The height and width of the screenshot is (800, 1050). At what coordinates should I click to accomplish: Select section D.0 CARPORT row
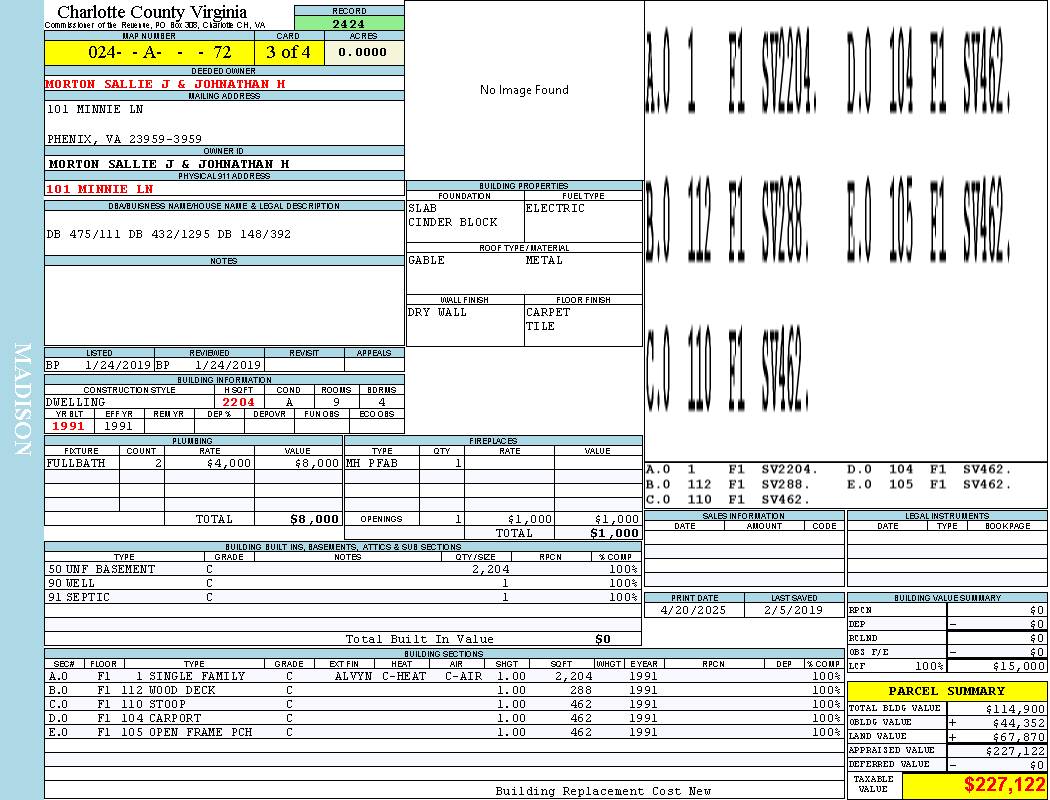(445, 719)
